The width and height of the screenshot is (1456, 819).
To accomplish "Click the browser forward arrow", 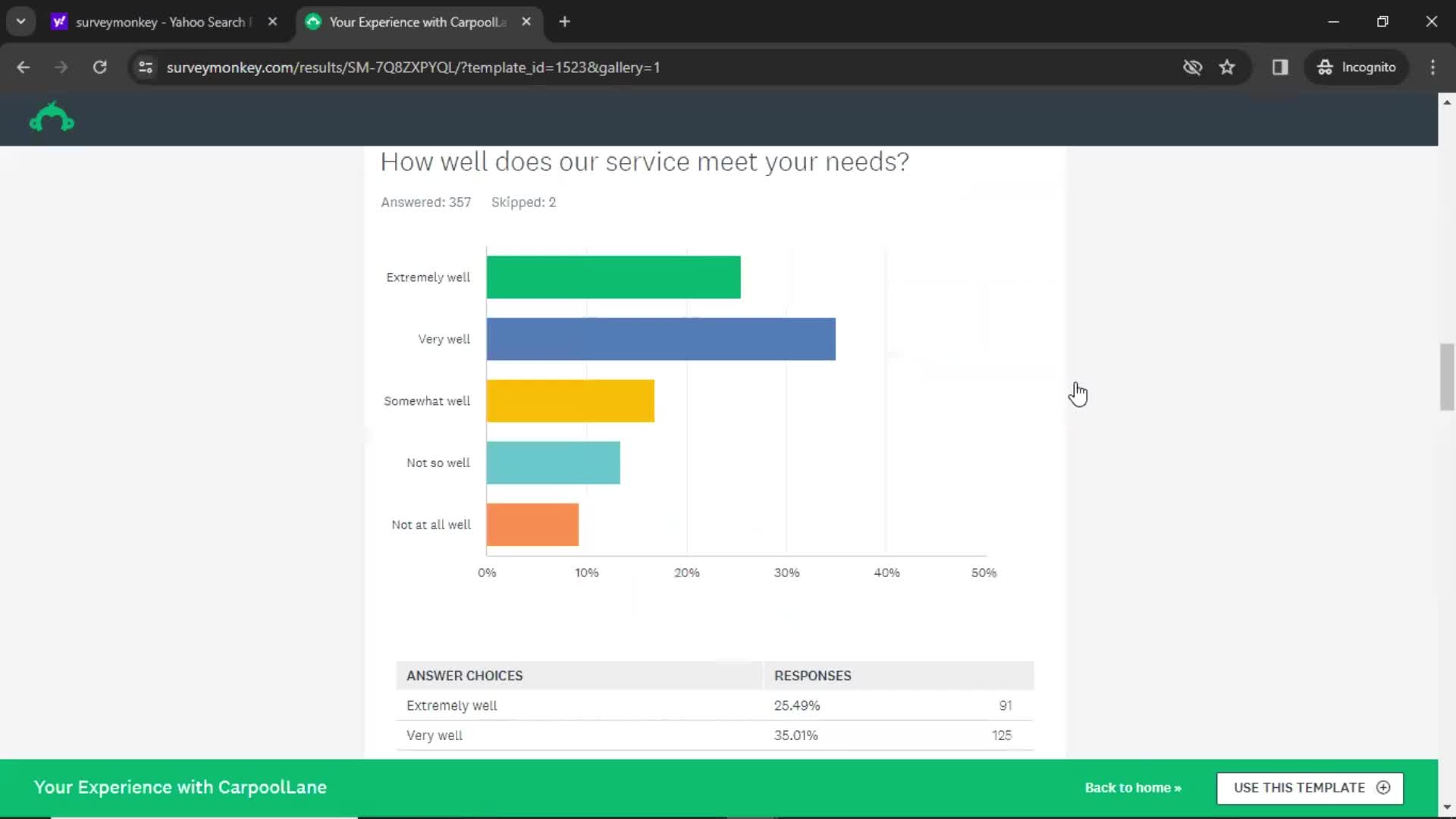I will (61, 67).
